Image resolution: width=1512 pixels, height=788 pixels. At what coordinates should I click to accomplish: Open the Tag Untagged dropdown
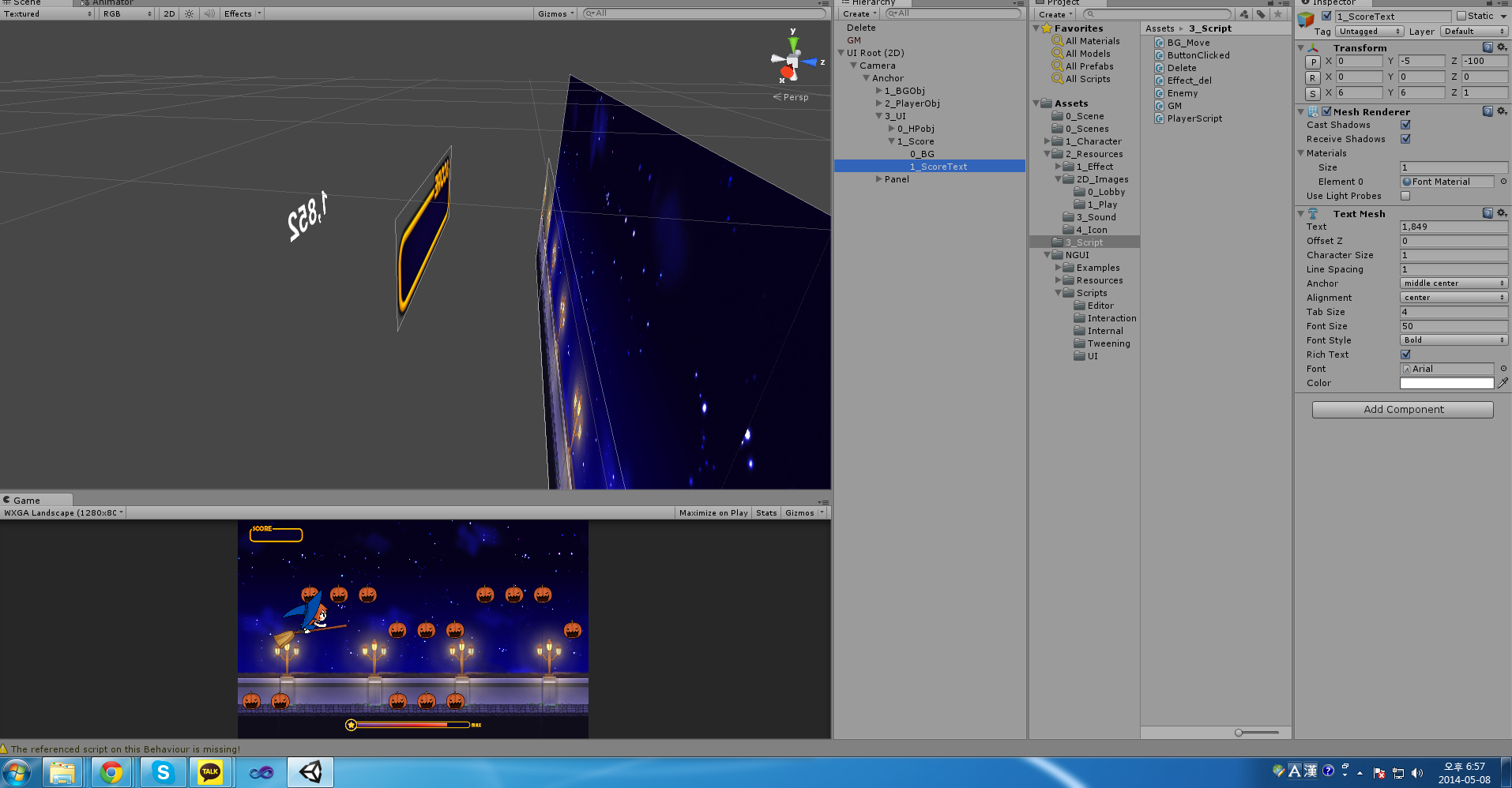point(1369,32)
